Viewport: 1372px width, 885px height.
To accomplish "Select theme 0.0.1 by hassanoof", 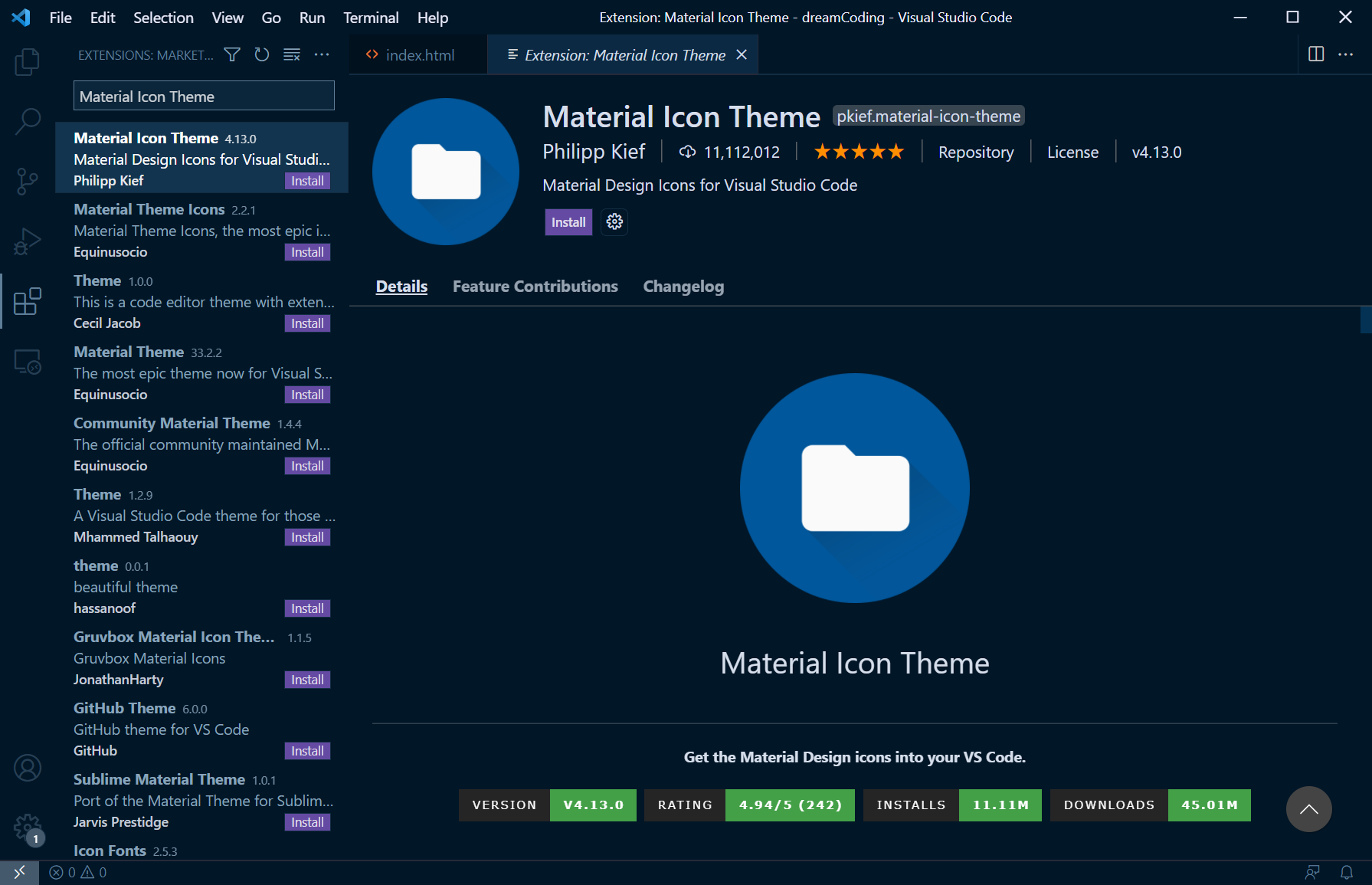I will point(202,585).
